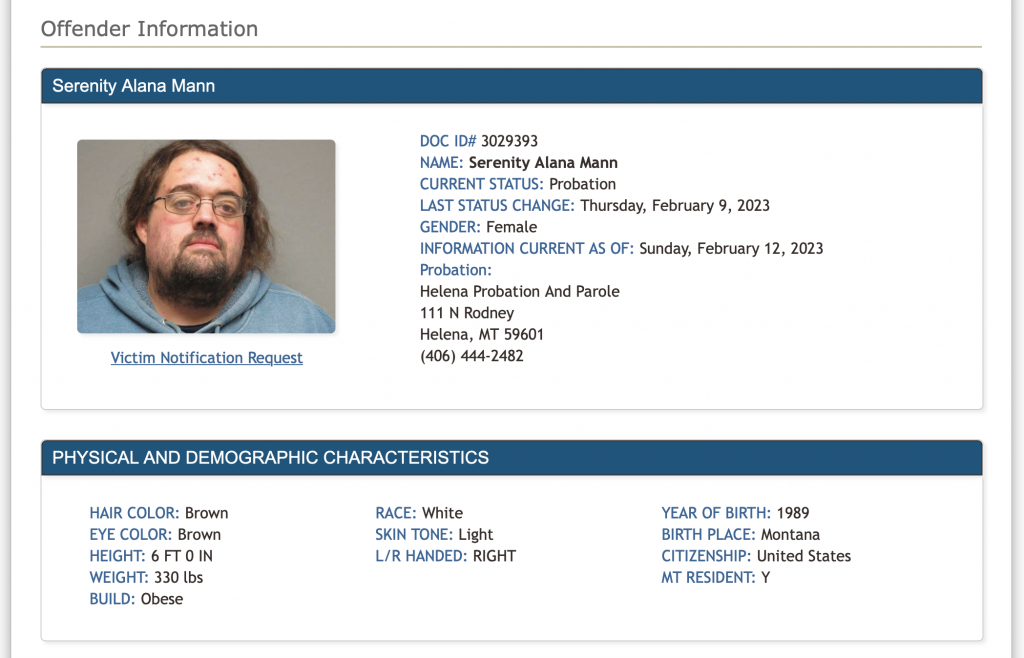The height and width of the screenshot is (658, 1024).
Task: Click the Birth Place Montana entry
Action: 741,535
